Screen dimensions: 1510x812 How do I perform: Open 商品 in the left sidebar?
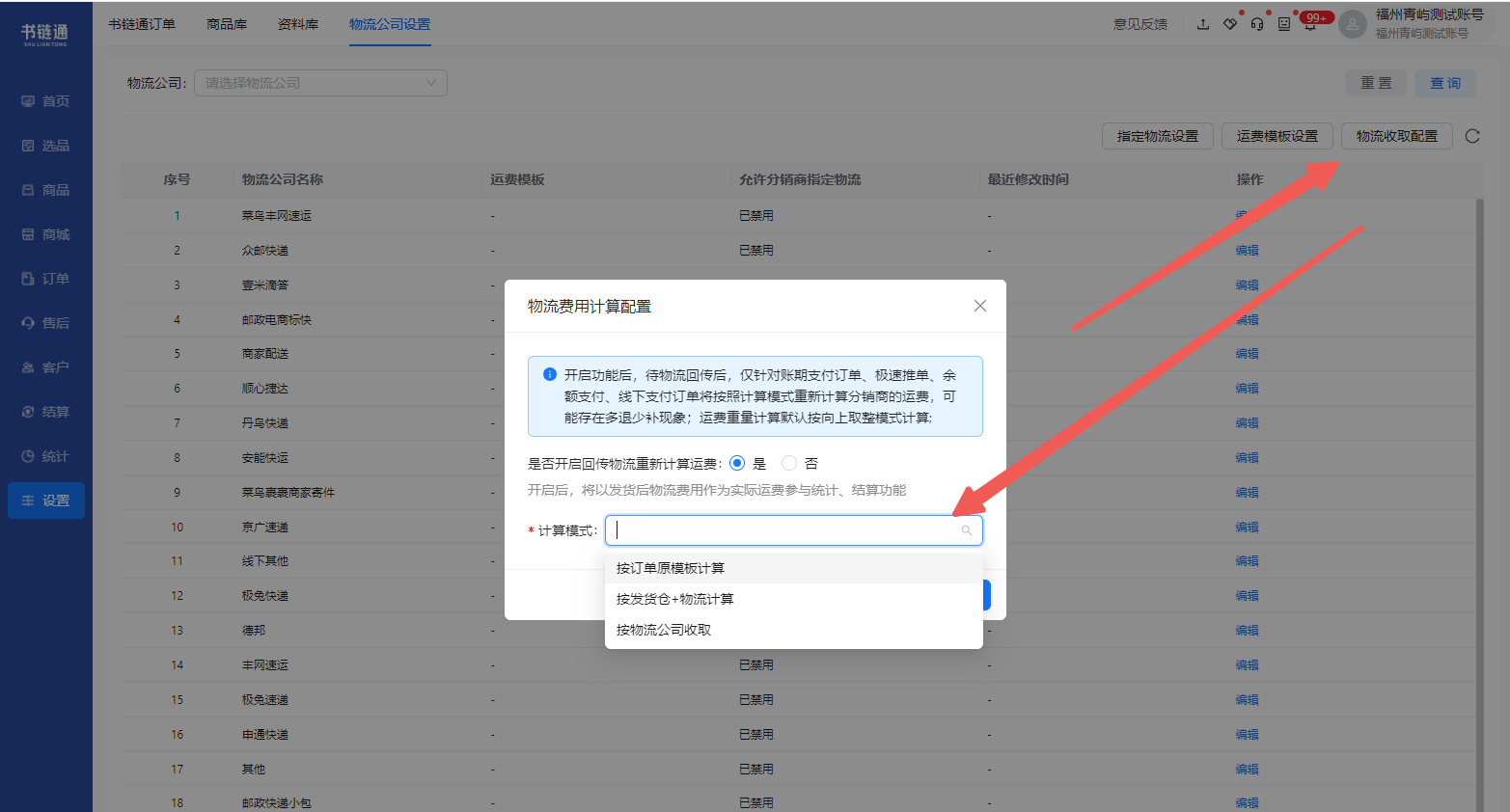[x=45, y=190]
